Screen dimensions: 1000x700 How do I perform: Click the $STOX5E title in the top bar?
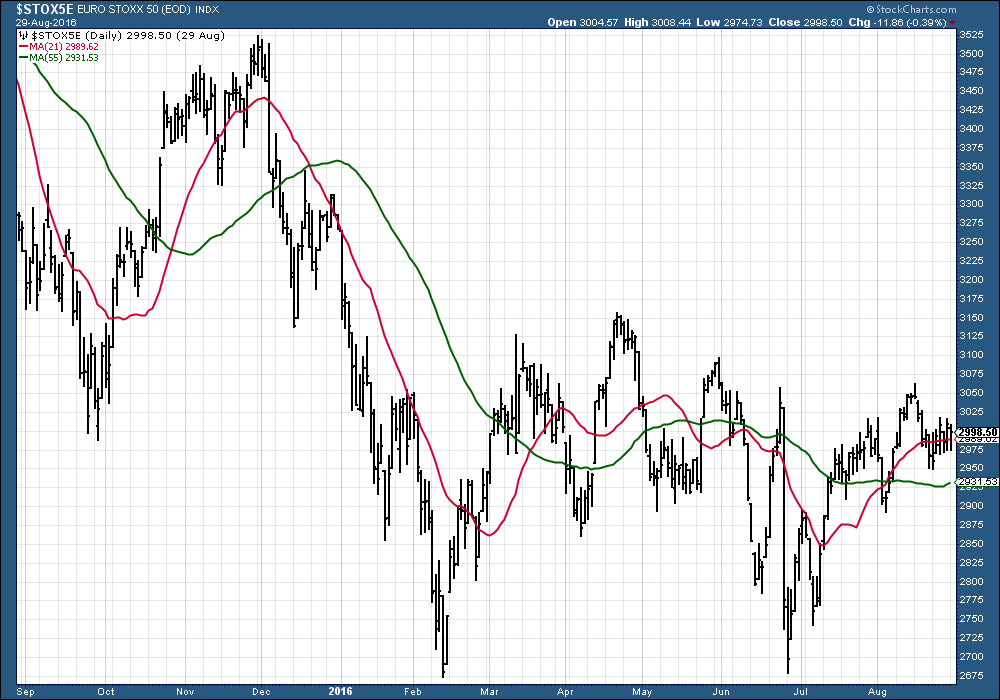pyautogui.click(x=43, y=8)
